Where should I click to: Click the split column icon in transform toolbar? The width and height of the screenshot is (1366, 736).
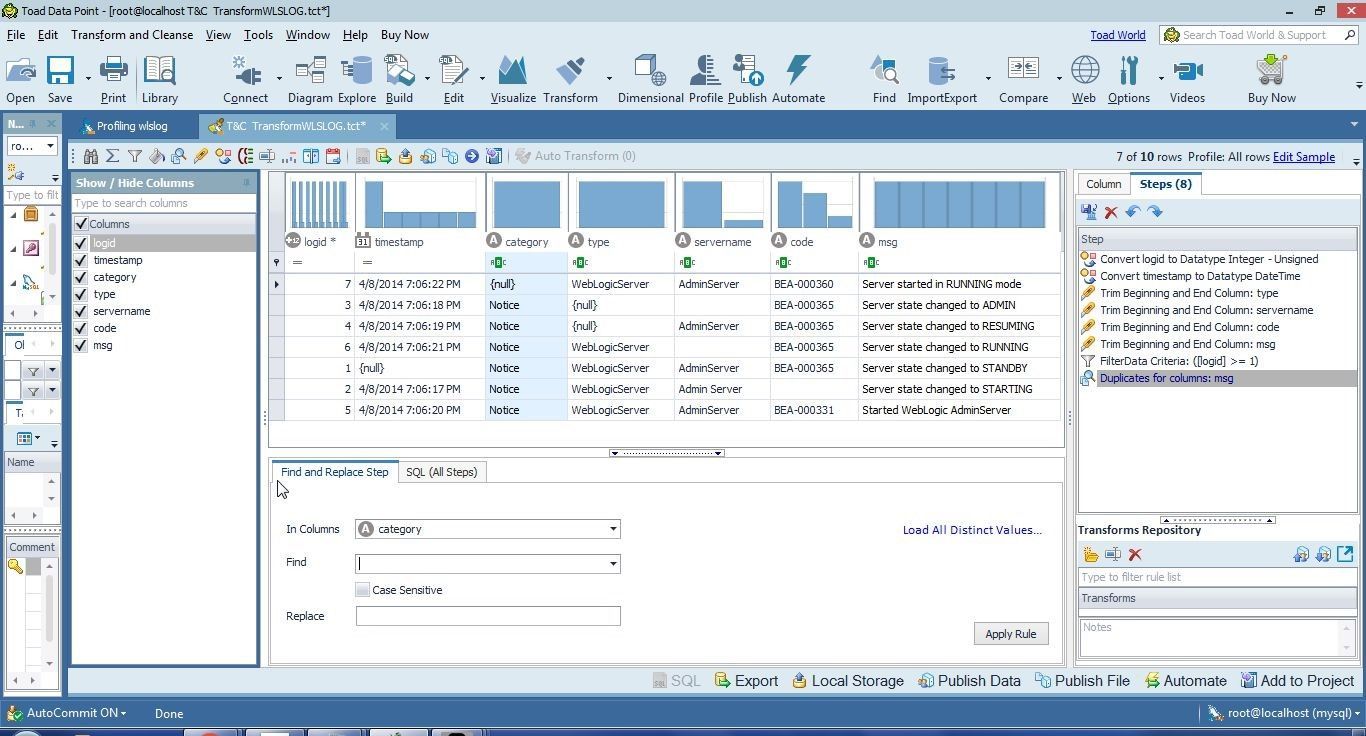[x=311, y=156]
